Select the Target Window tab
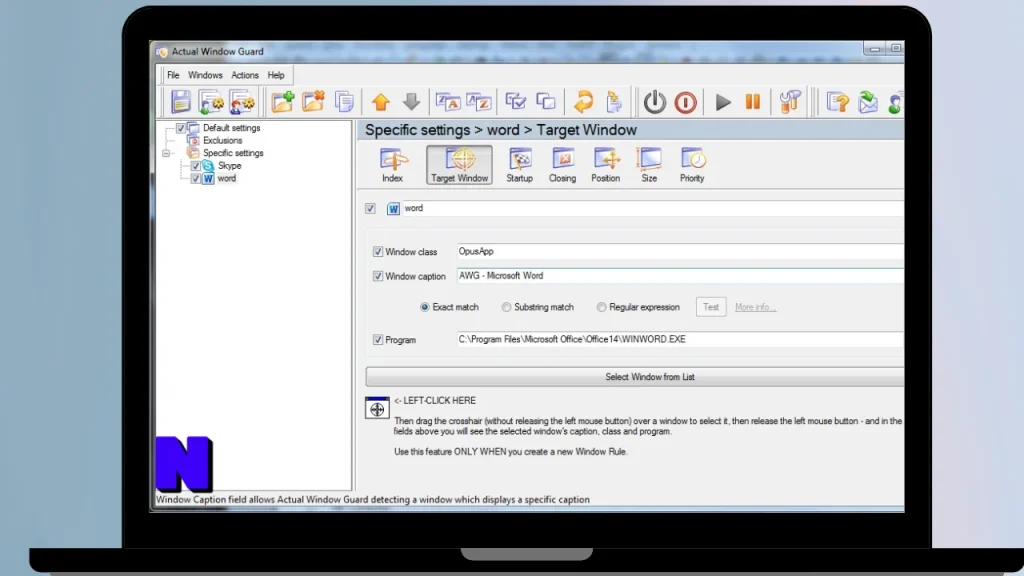 tap(460, 165)
